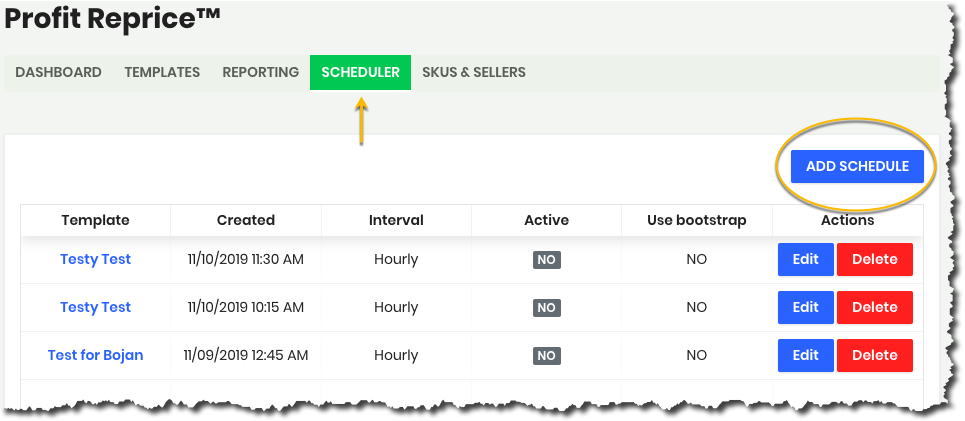
Task: Select the date 11/10/2019 10:15 AM
Action: pos(246,307)
